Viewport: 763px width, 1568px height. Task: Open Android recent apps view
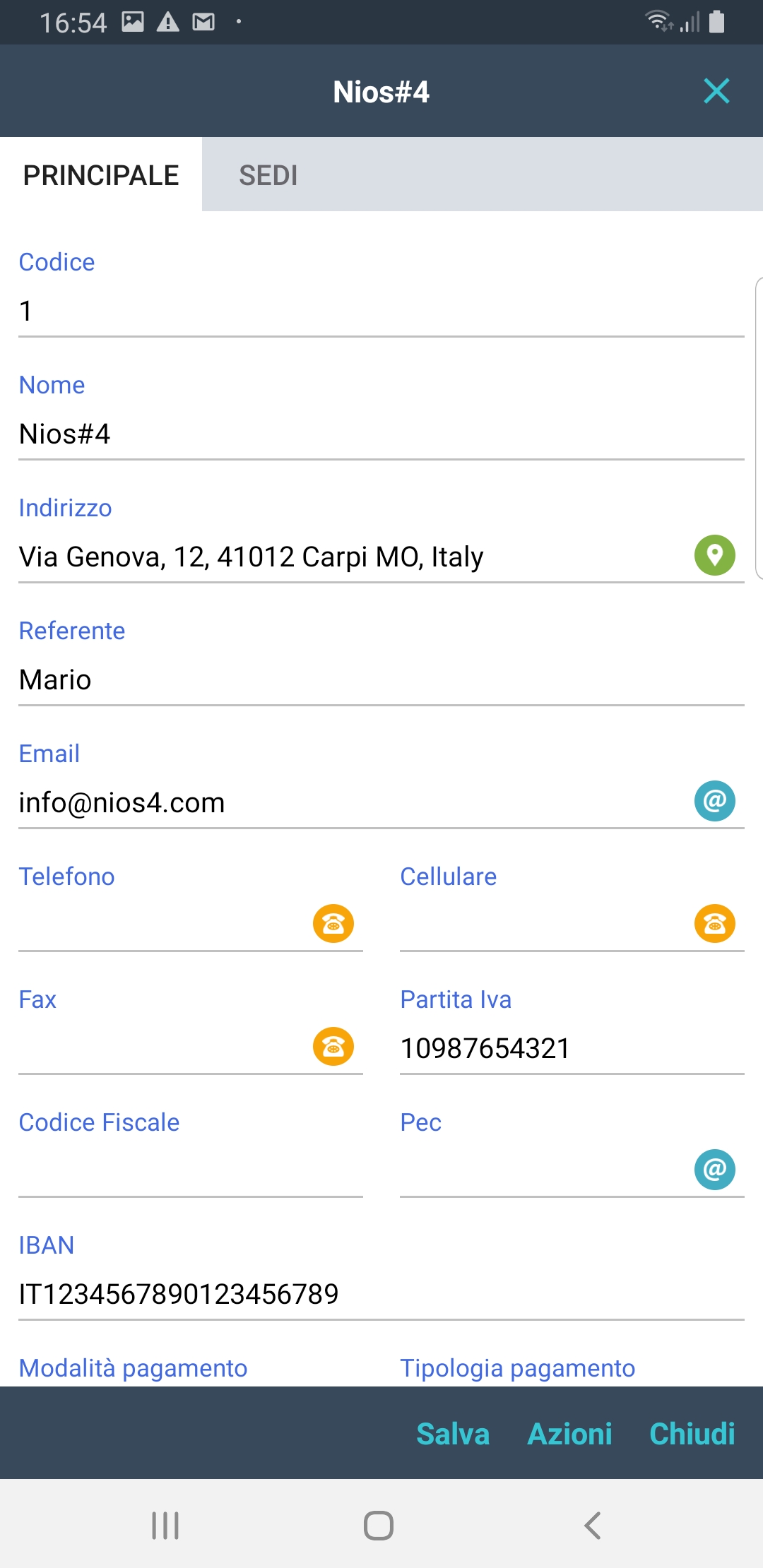pos(165,1525)
